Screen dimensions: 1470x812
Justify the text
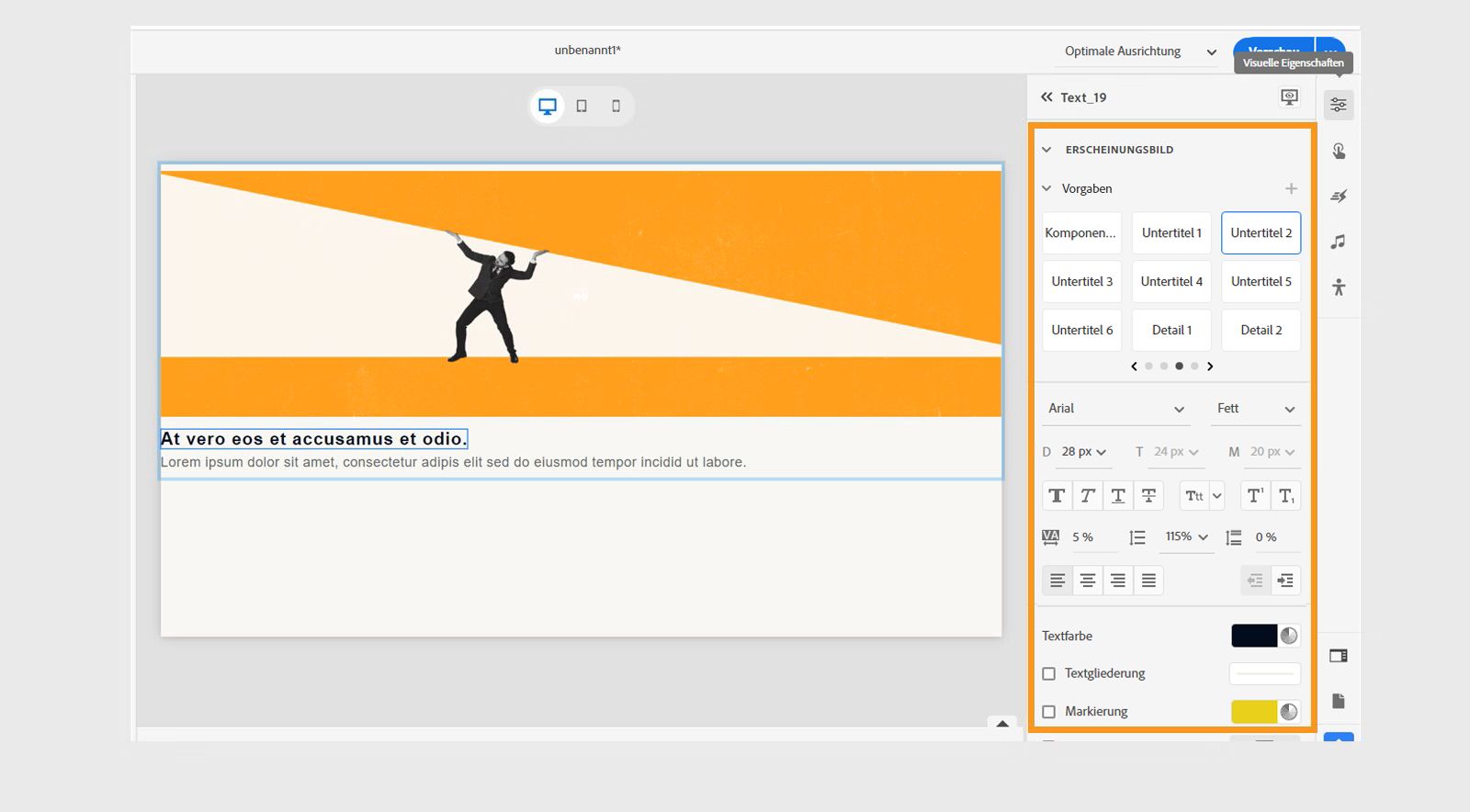(1148, 581)
